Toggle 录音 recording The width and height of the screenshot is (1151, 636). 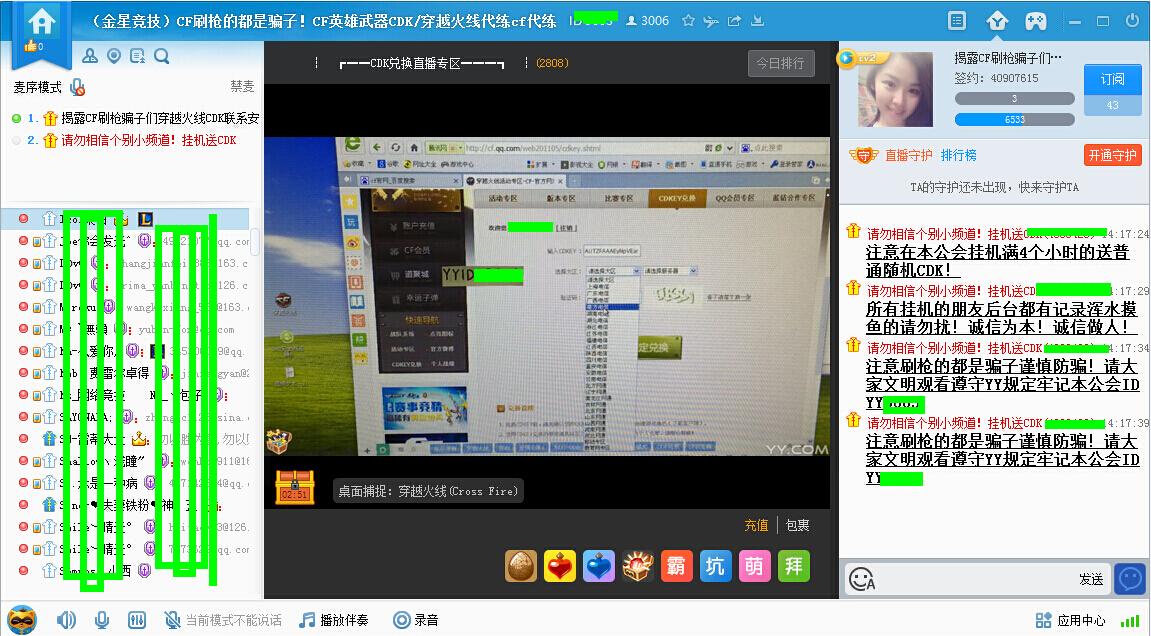click(x=415, y=620)
